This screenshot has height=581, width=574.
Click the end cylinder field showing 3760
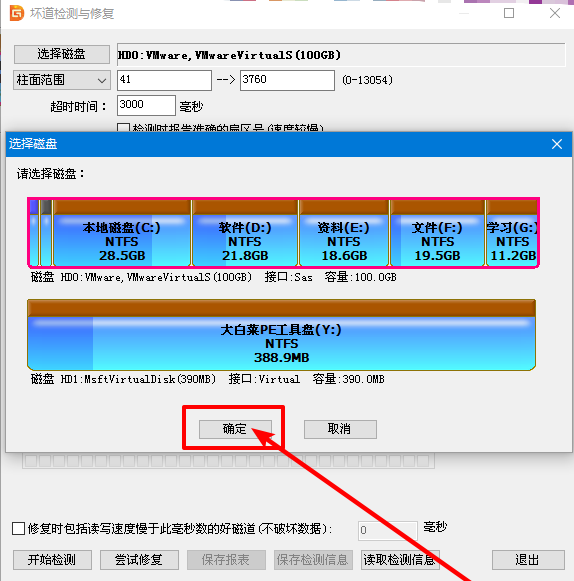[287, 80]
